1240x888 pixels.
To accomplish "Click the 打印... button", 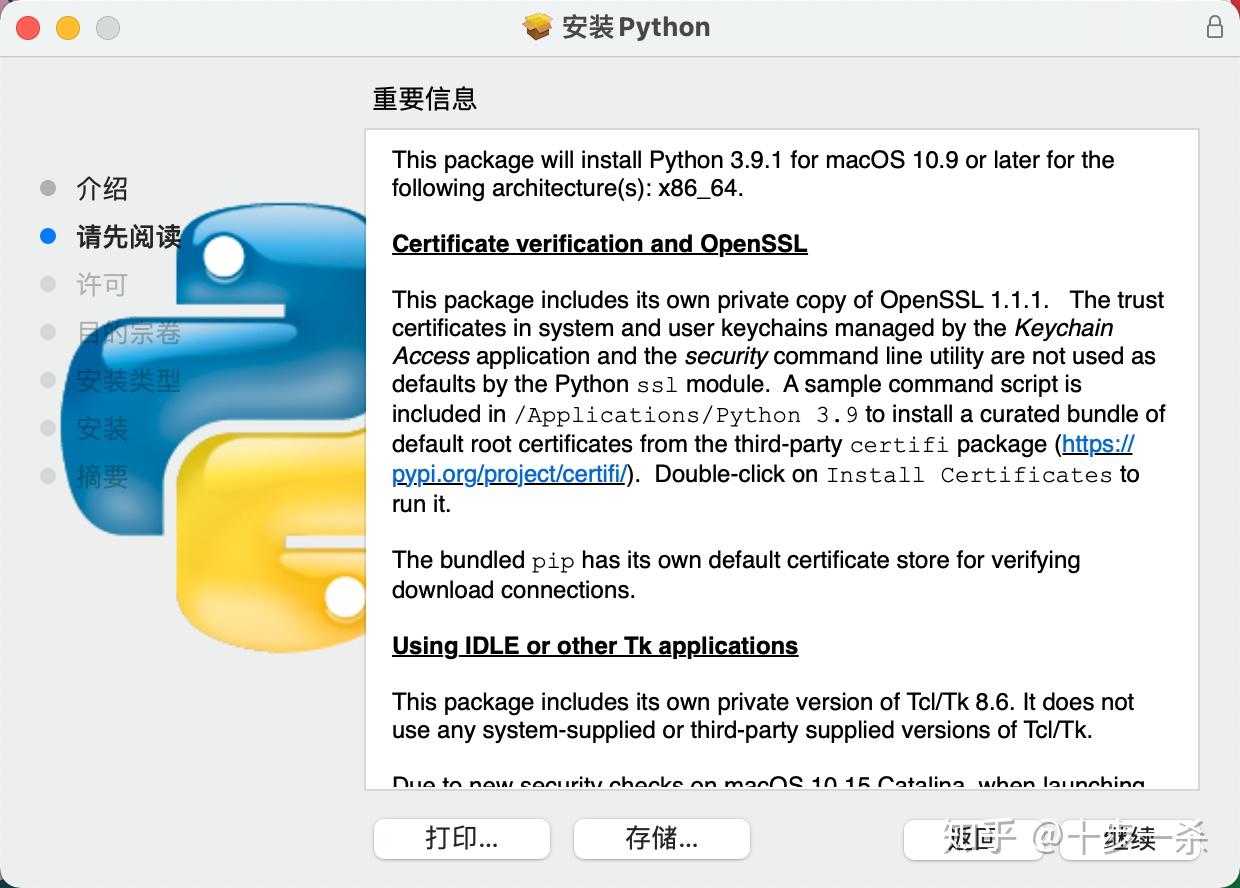I will click(461, 839).
